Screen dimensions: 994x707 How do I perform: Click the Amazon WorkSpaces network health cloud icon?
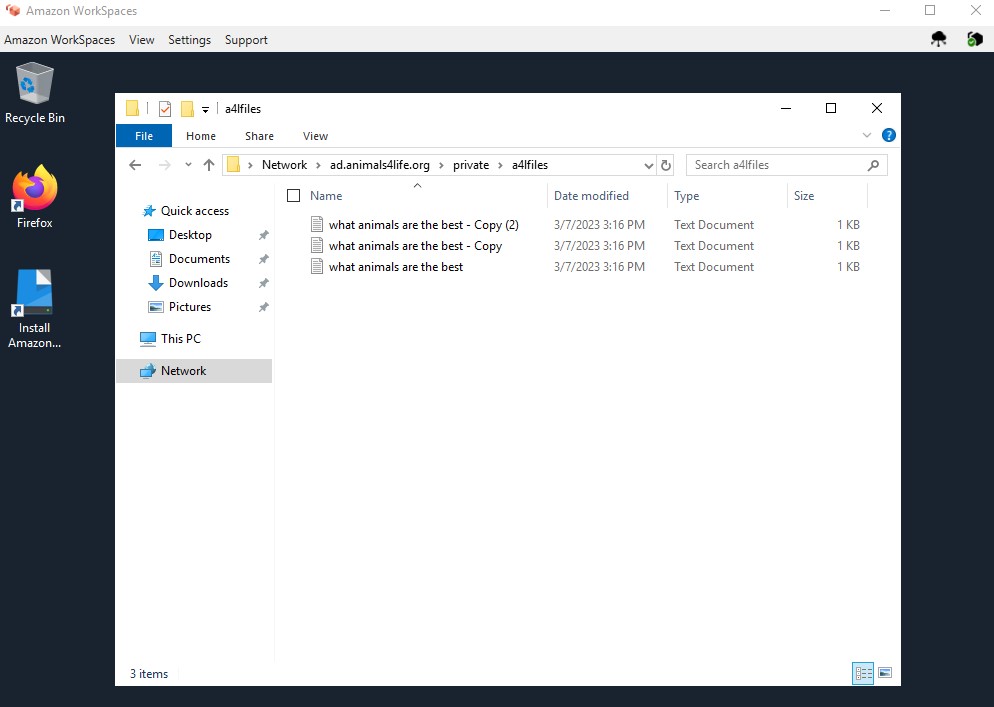937,39
